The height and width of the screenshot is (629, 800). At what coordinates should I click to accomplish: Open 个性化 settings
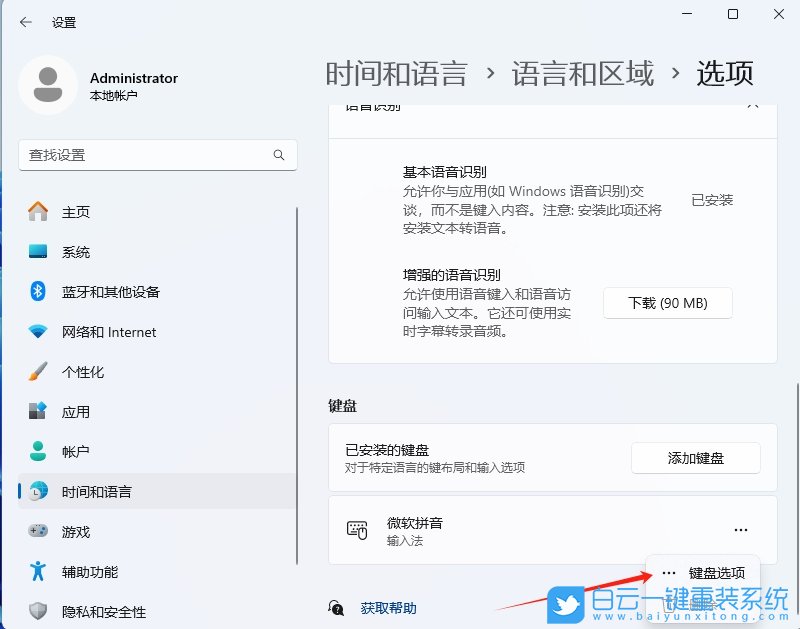pos(76,371)
